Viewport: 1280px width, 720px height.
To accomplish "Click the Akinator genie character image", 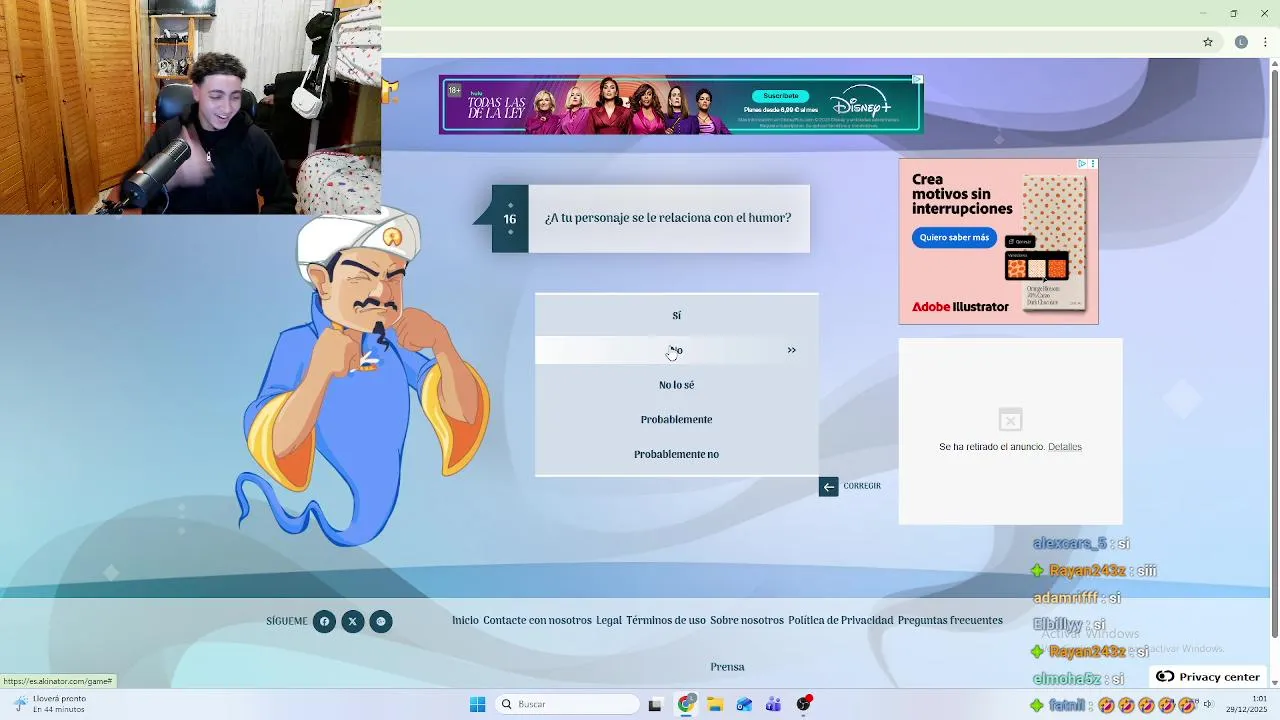I will coord(364,377).
